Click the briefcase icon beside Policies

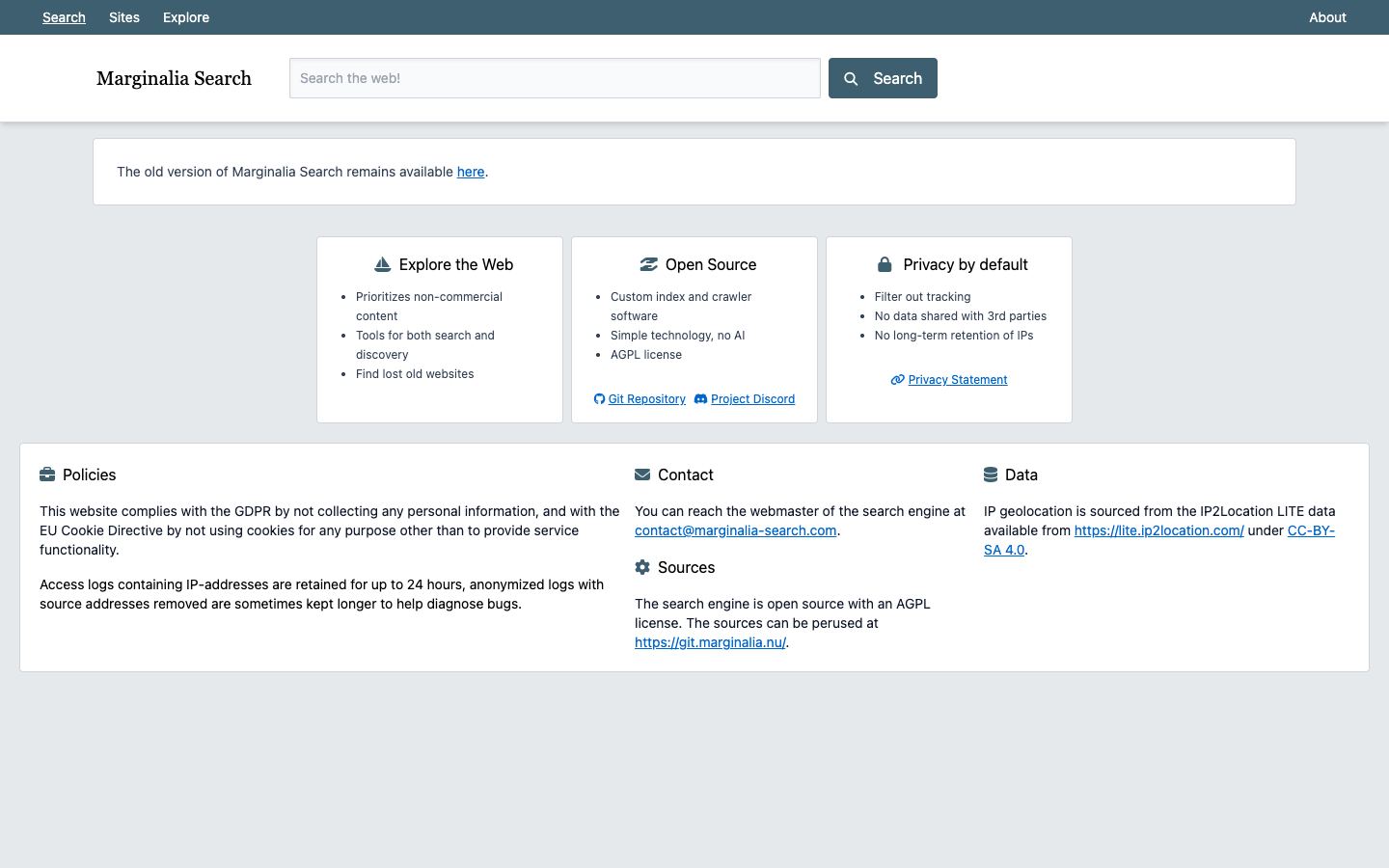pos(47,475)
